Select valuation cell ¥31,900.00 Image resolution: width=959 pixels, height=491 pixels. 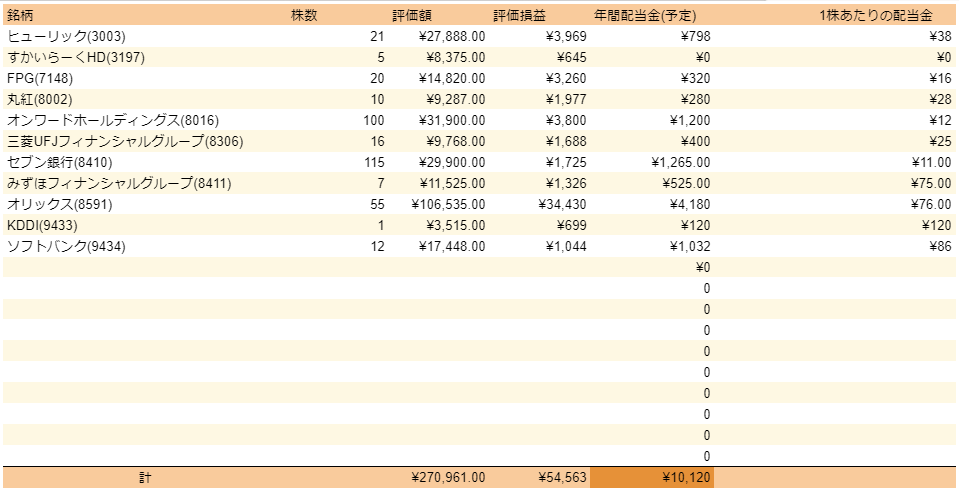452,120
